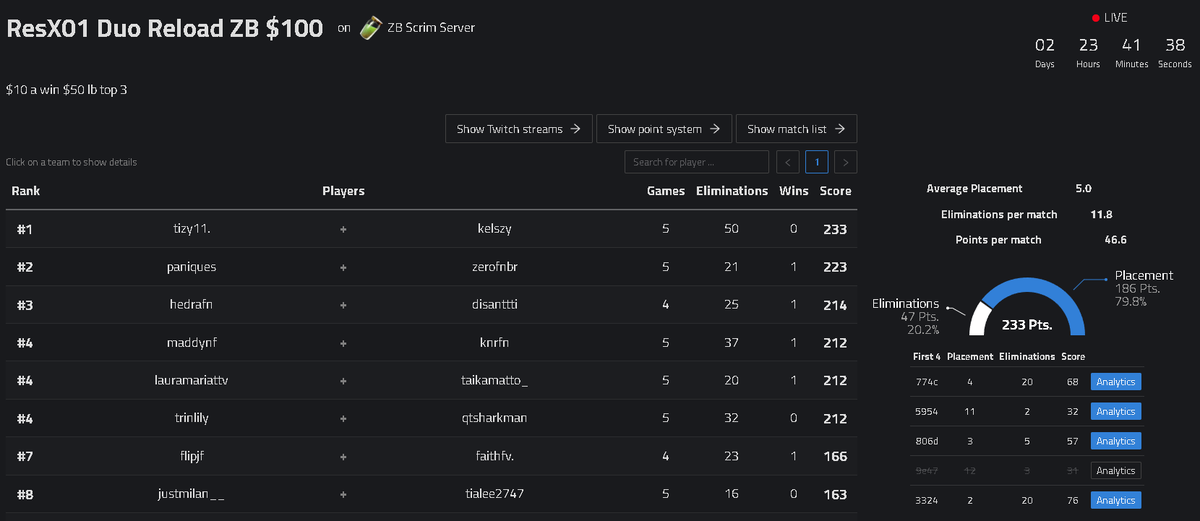Open Analytics for match 774c
Screen dimensions: 1200x521
(x=1116, y=382)
